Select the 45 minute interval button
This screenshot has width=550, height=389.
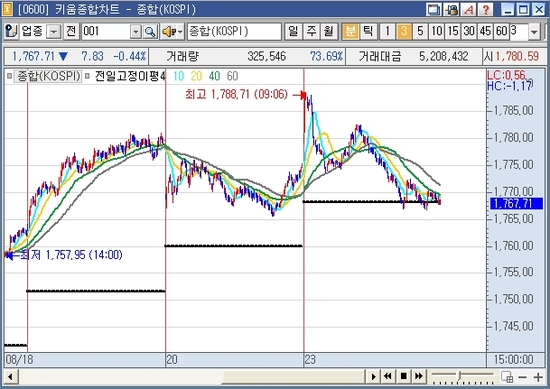485,32
